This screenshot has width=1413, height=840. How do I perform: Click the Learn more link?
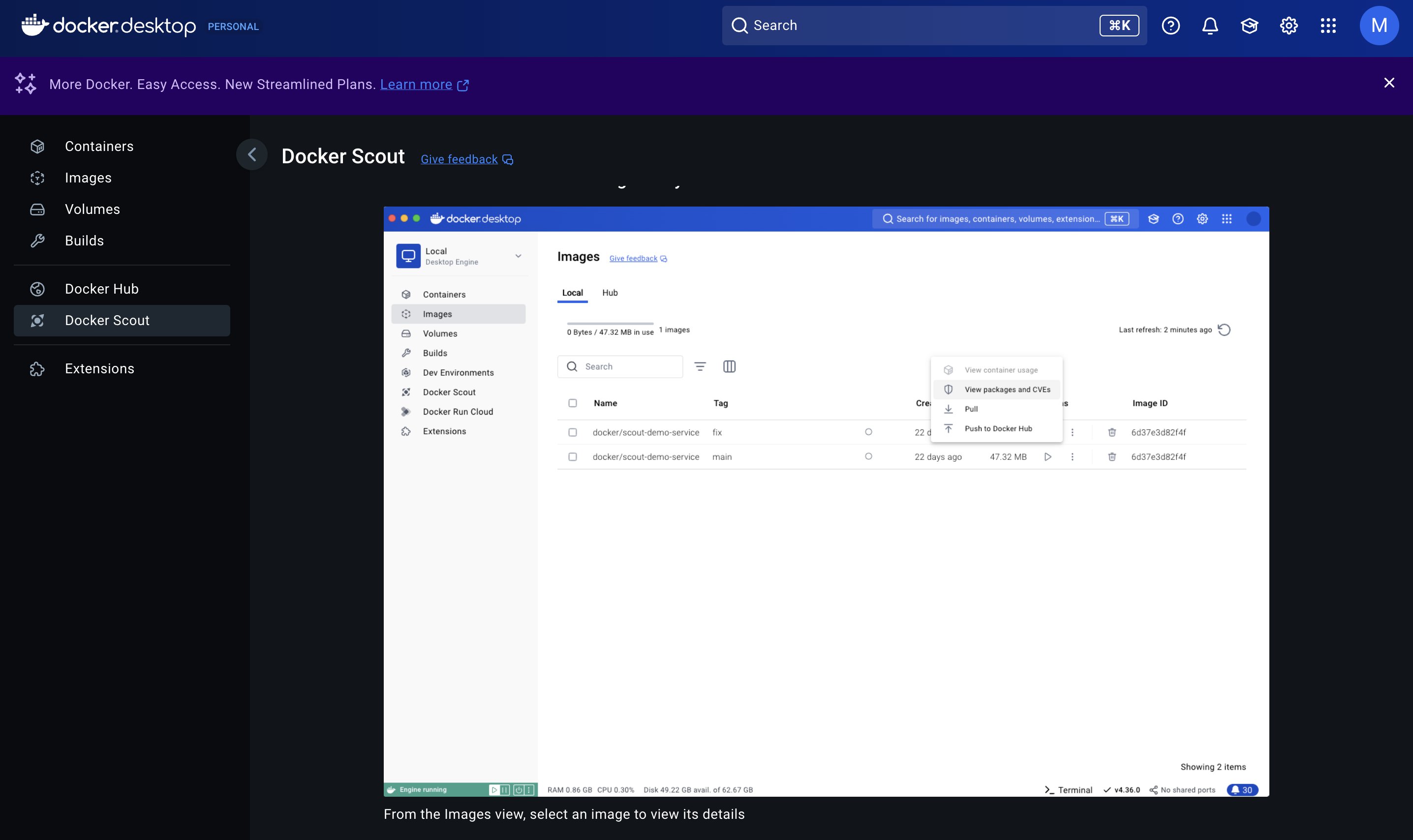(416, 84)
